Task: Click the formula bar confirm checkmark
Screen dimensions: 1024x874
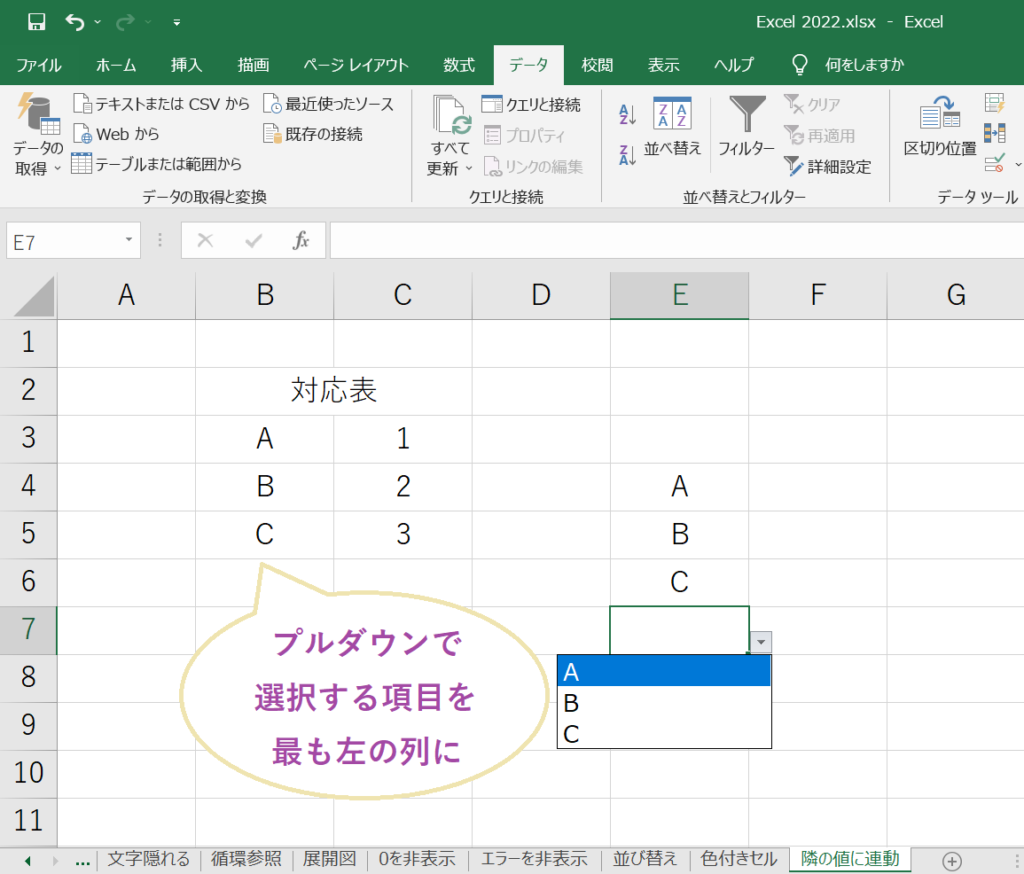Action: point(253,240)
